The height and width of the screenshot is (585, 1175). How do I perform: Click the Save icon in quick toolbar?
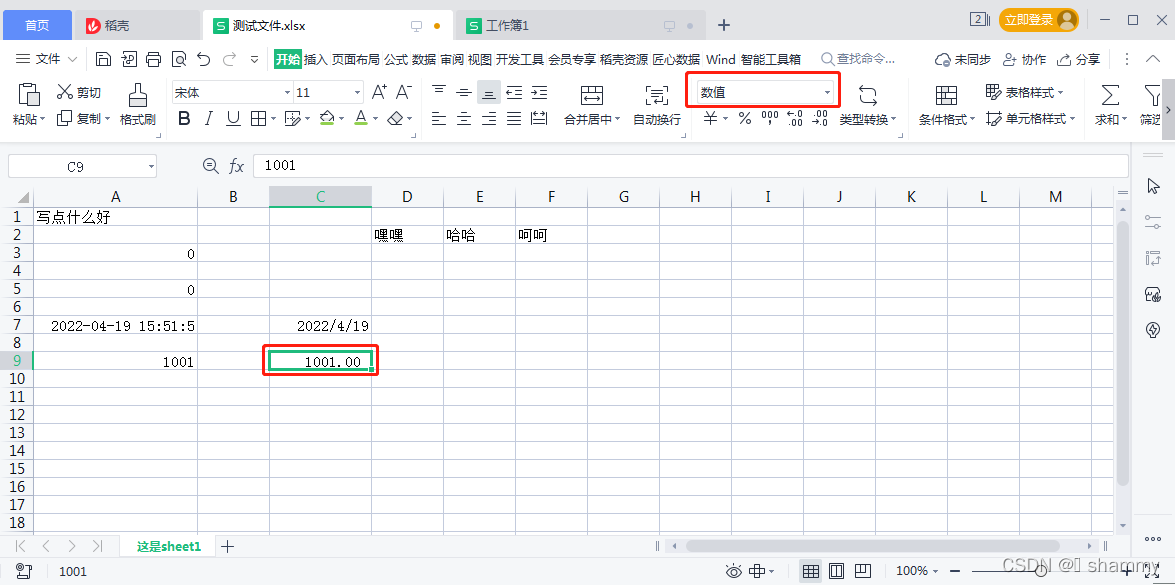104,58
